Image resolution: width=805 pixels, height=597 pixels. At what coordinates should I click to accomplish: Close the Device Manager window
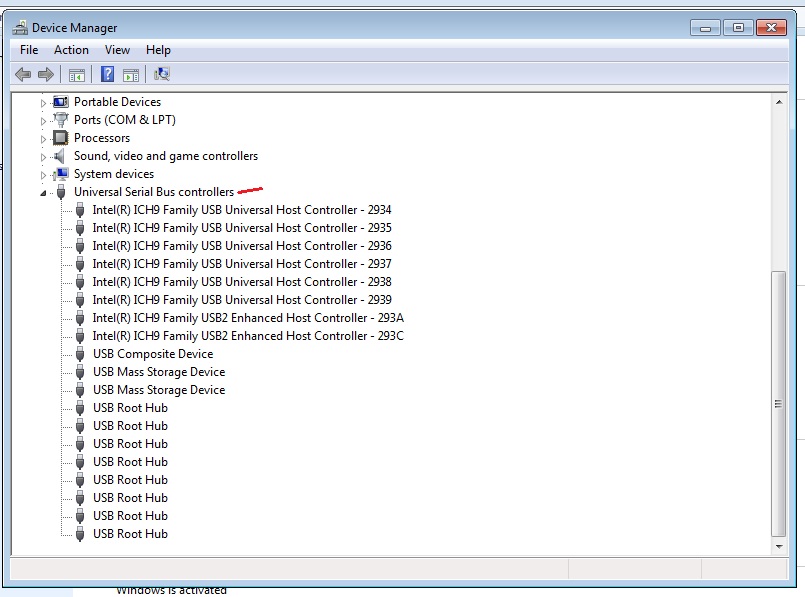772,28
